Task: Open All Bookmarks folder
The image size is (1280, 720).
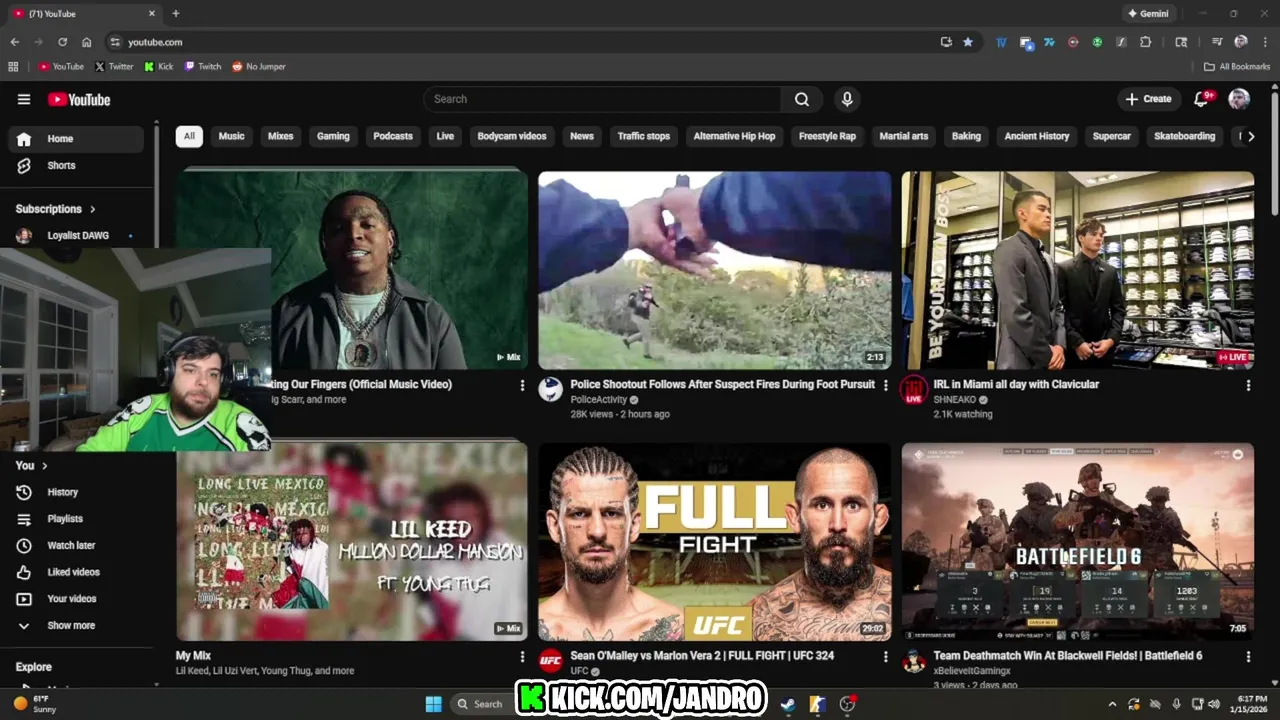Action: tap(1237, 67)
